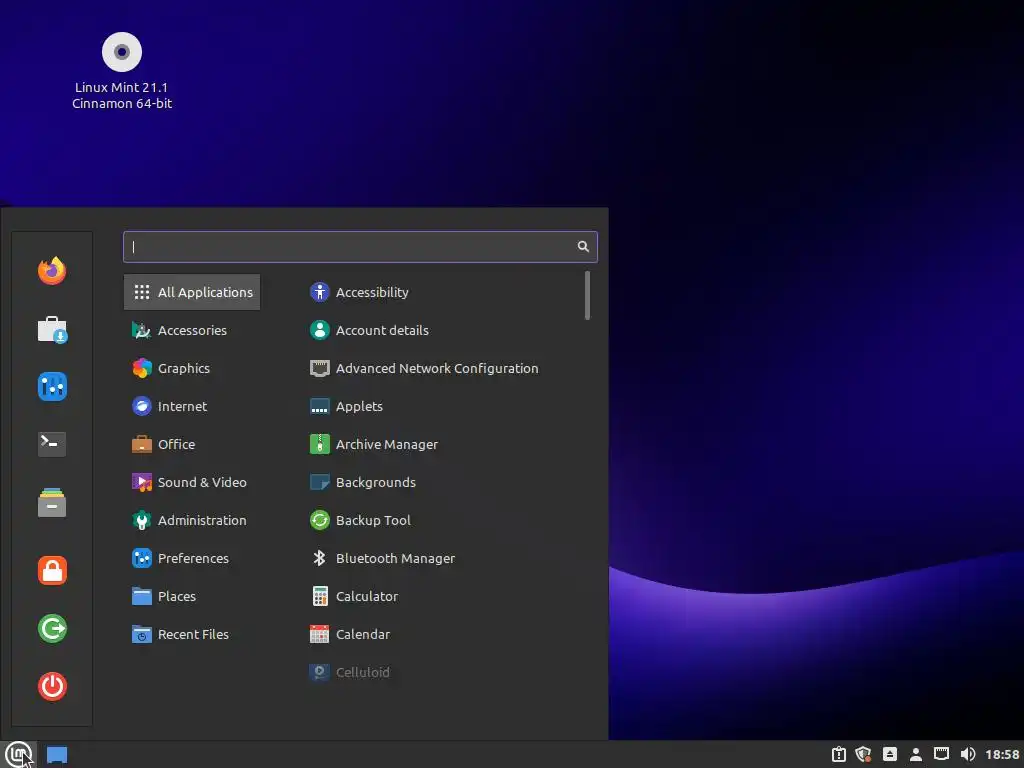This screenshot has width=1024, height=768.
Task: Select the All Applications category
Action: (x=192, y=292)
